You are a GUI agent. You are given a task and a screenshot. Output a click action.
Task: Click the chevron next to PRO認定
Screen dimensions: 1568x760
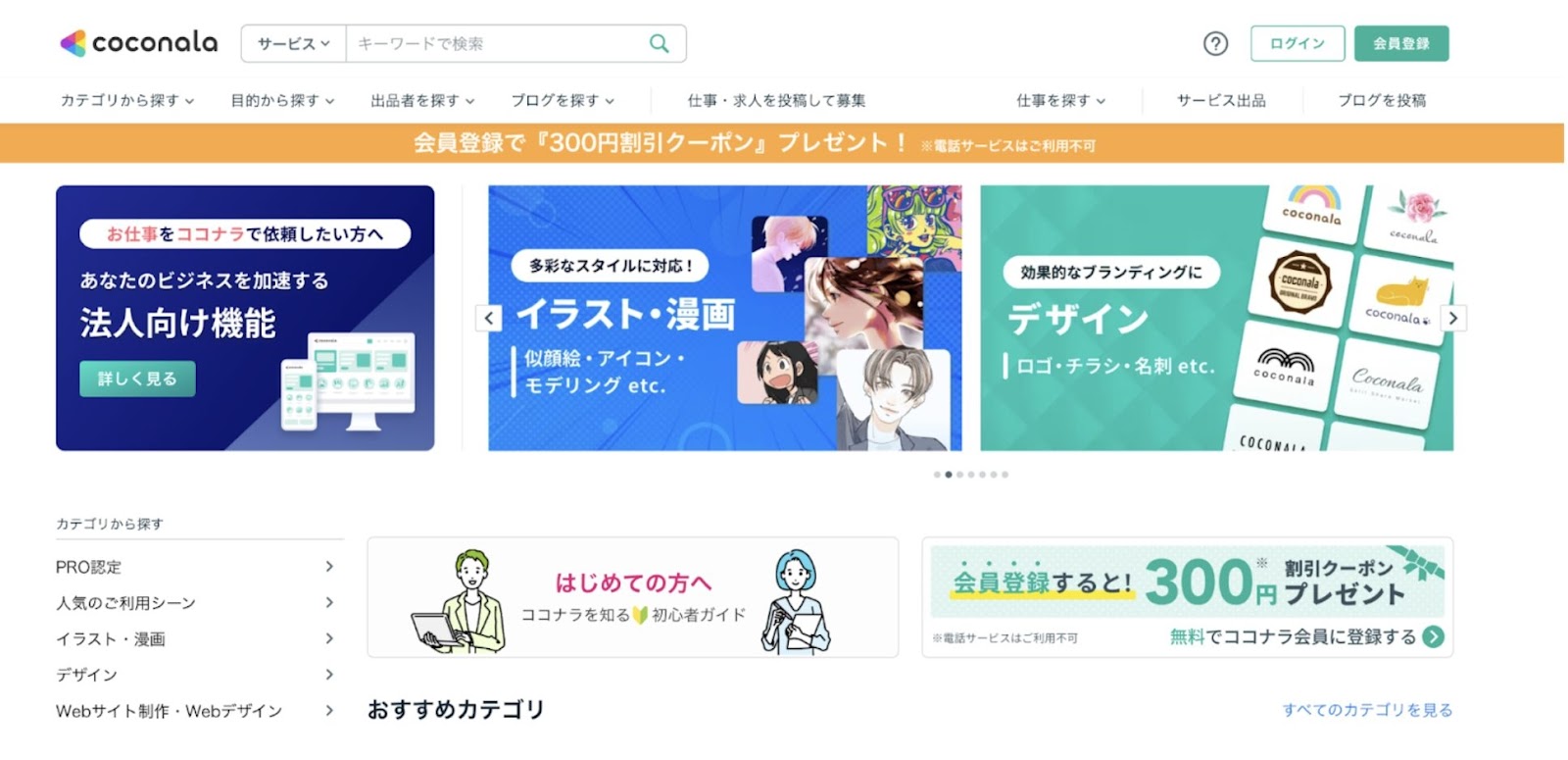(x=329, y=567)
